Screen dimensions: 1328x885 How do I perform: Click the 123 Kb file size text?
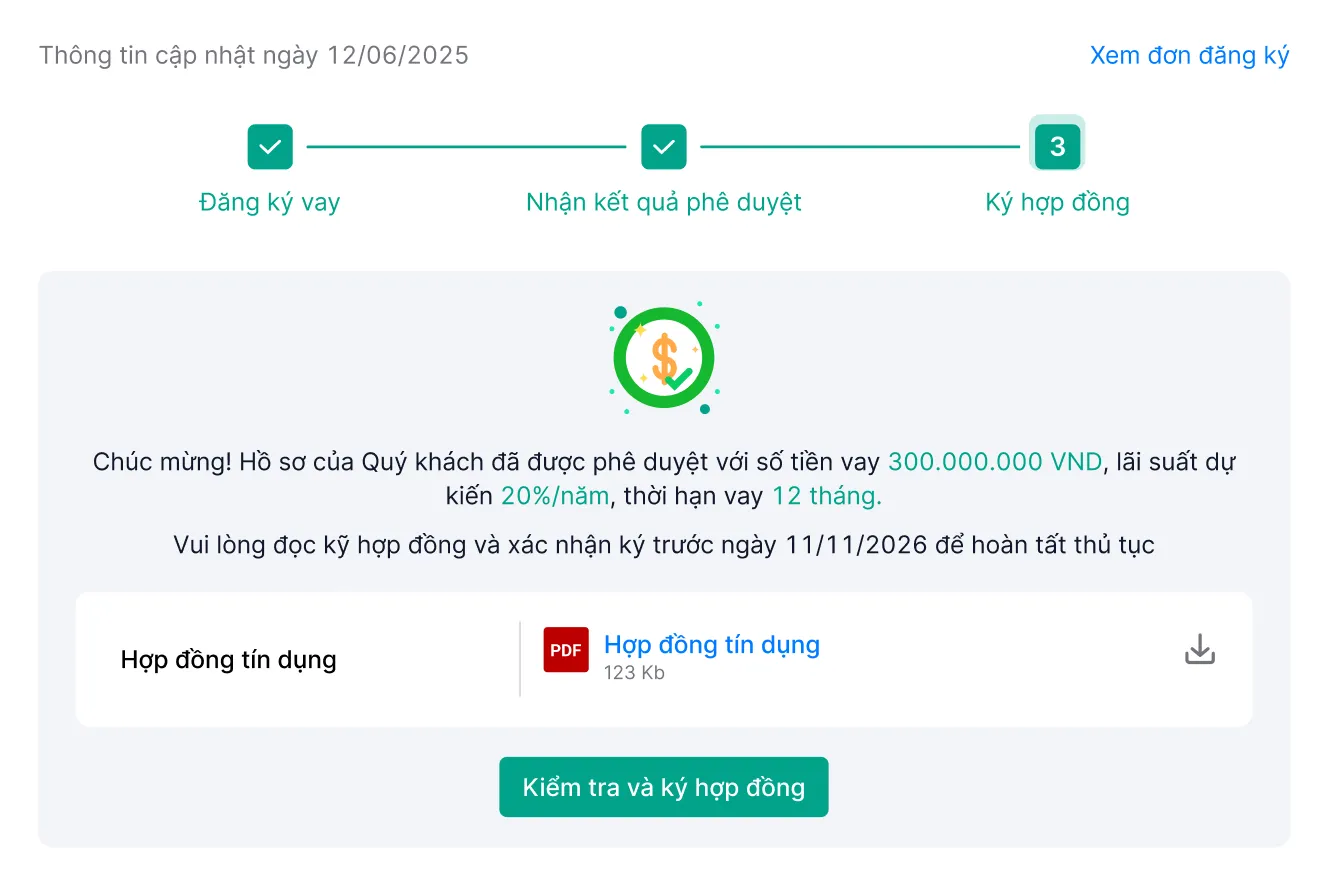coord(634,673)
